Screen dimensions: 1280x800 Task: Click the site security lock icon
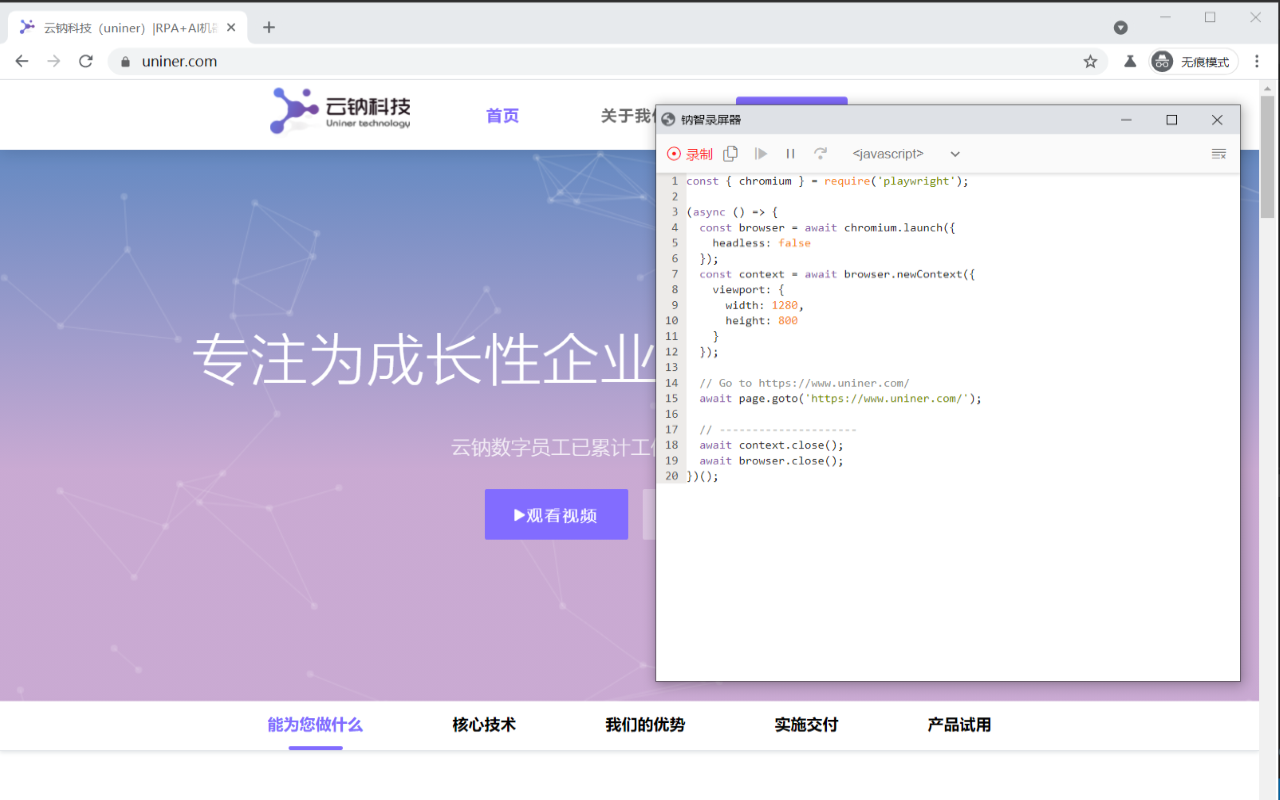[124, 61]
